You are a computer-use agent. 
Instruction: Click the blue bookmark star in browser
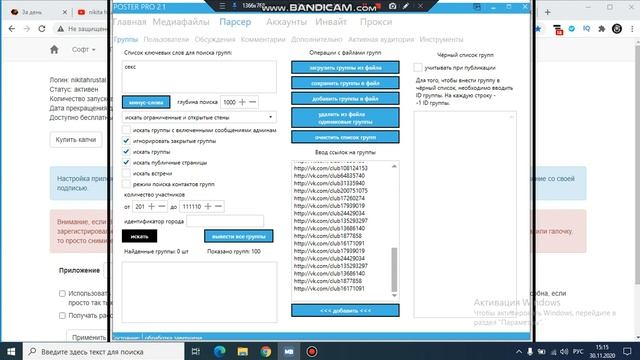[538, 29]
